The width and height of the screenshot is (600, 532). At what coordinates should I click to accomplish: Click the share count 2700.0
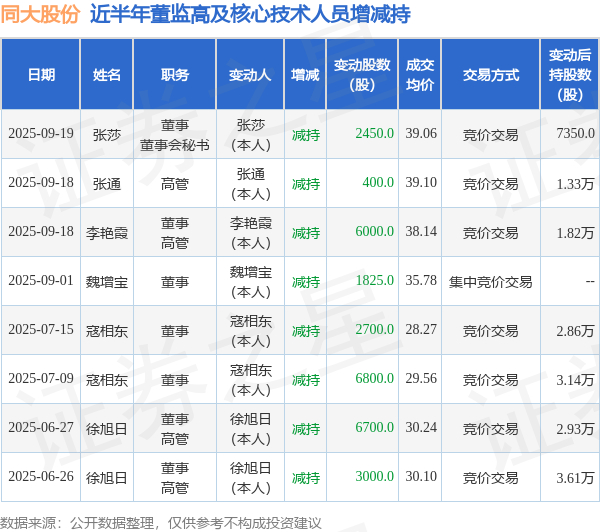coord(374,330)
